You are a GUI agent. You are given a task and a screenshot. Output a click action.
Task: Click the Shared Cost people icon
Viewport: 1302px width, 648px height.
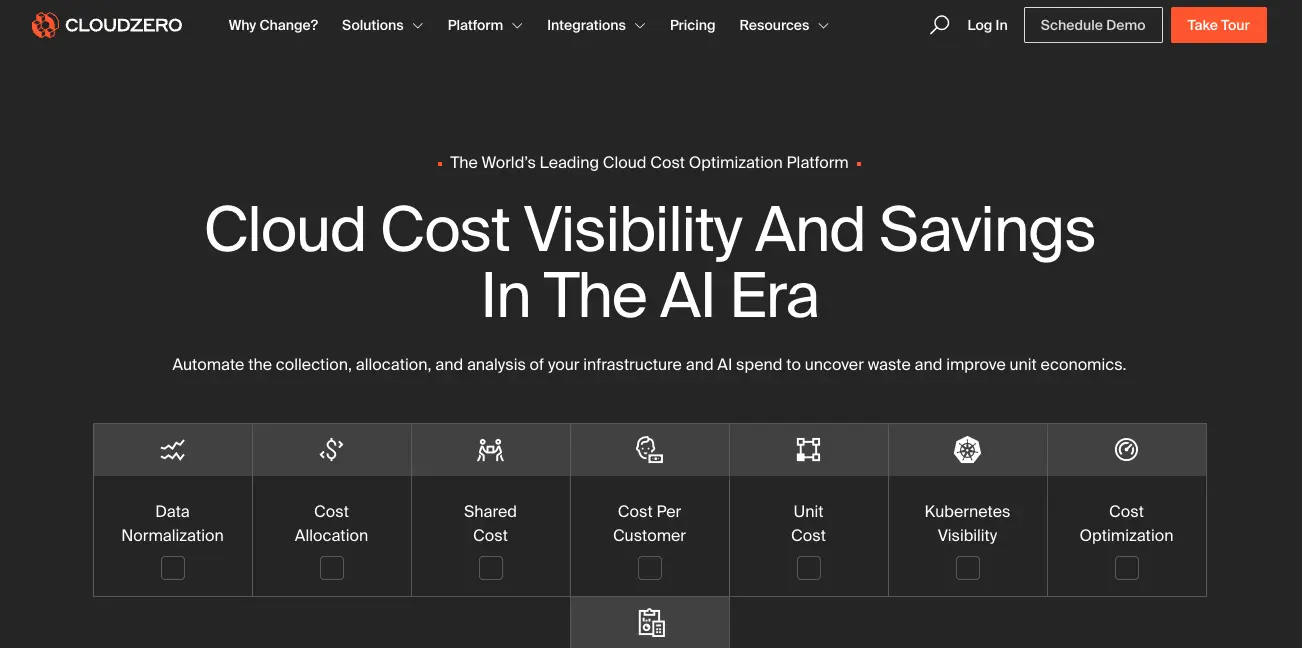click(x=491, y=450)
